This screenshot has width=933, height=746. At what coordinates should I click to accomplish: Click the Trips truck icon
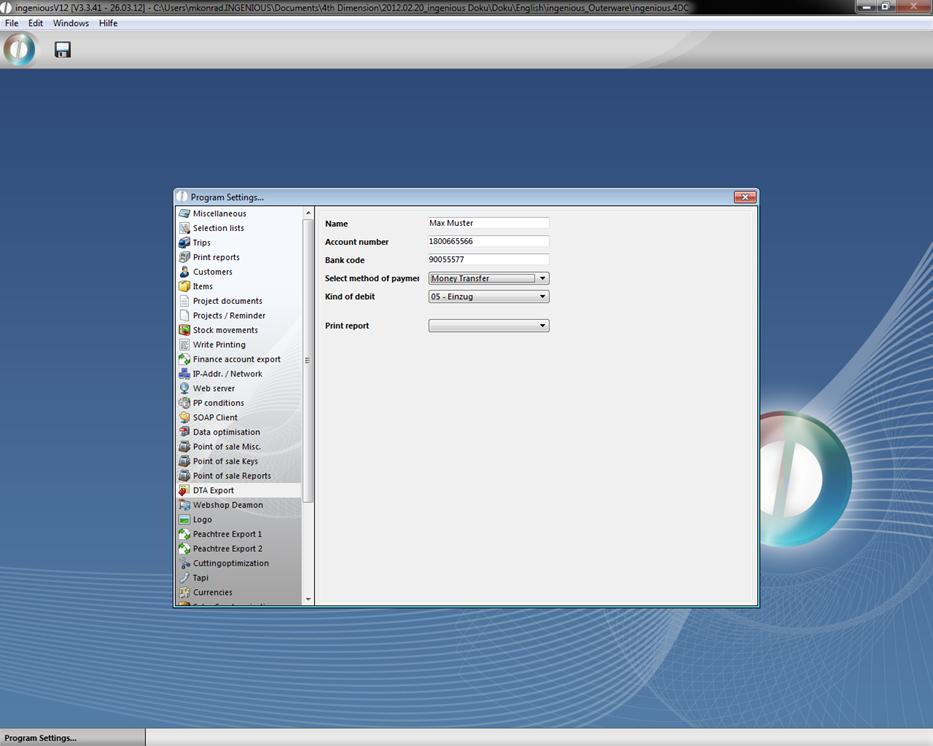point(184,243)
